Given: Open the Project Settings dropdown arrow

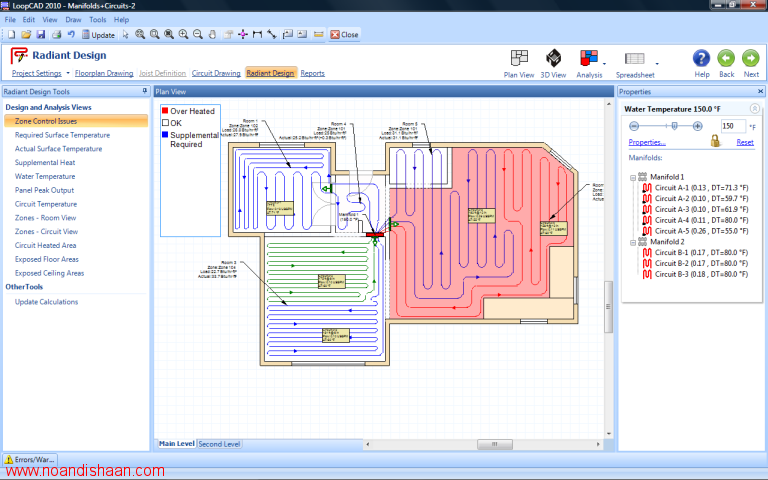Looking at the screenshot, I should [x=68, y=73].
